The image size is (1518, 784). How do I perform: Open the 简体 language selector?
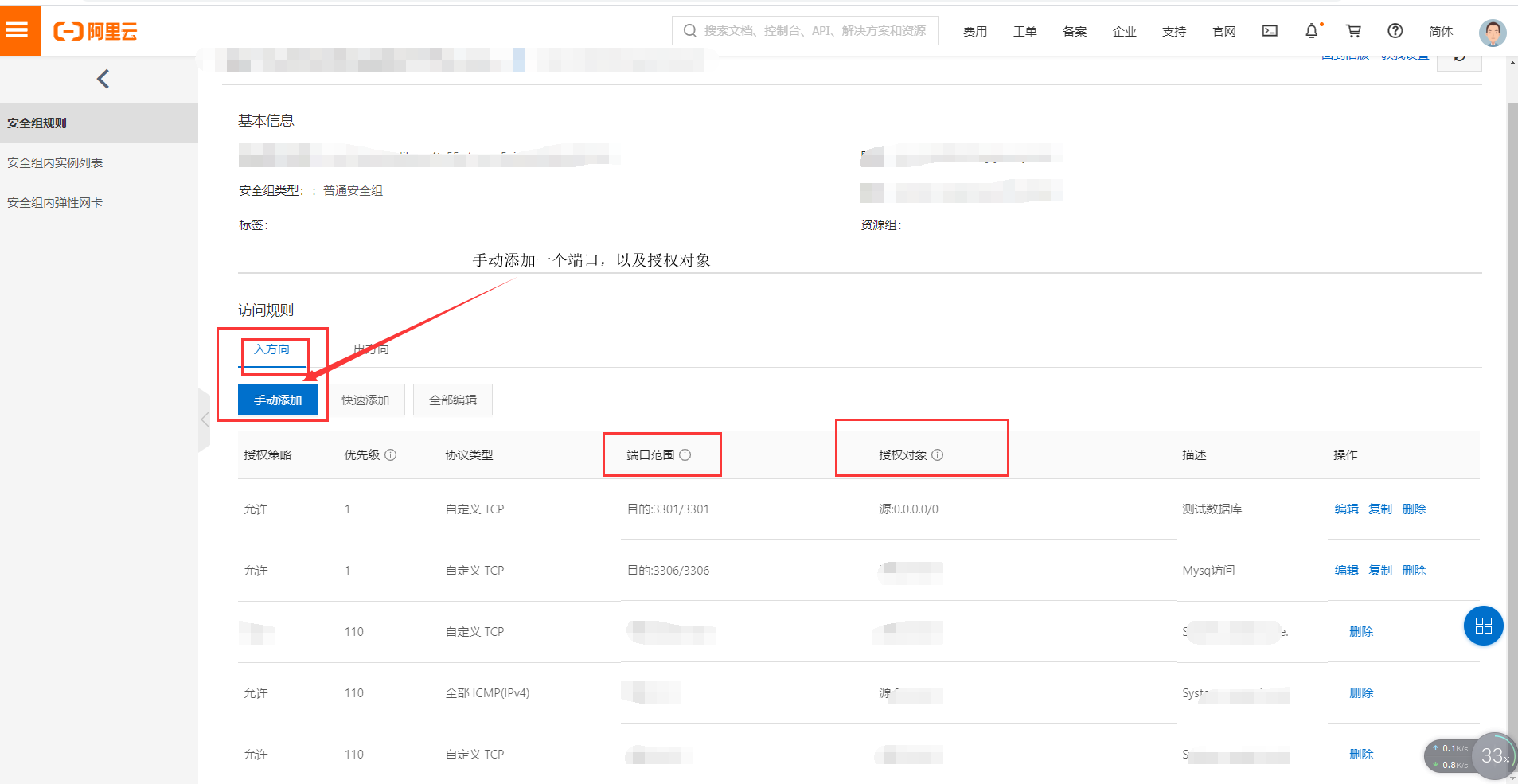coord(1441,32)
